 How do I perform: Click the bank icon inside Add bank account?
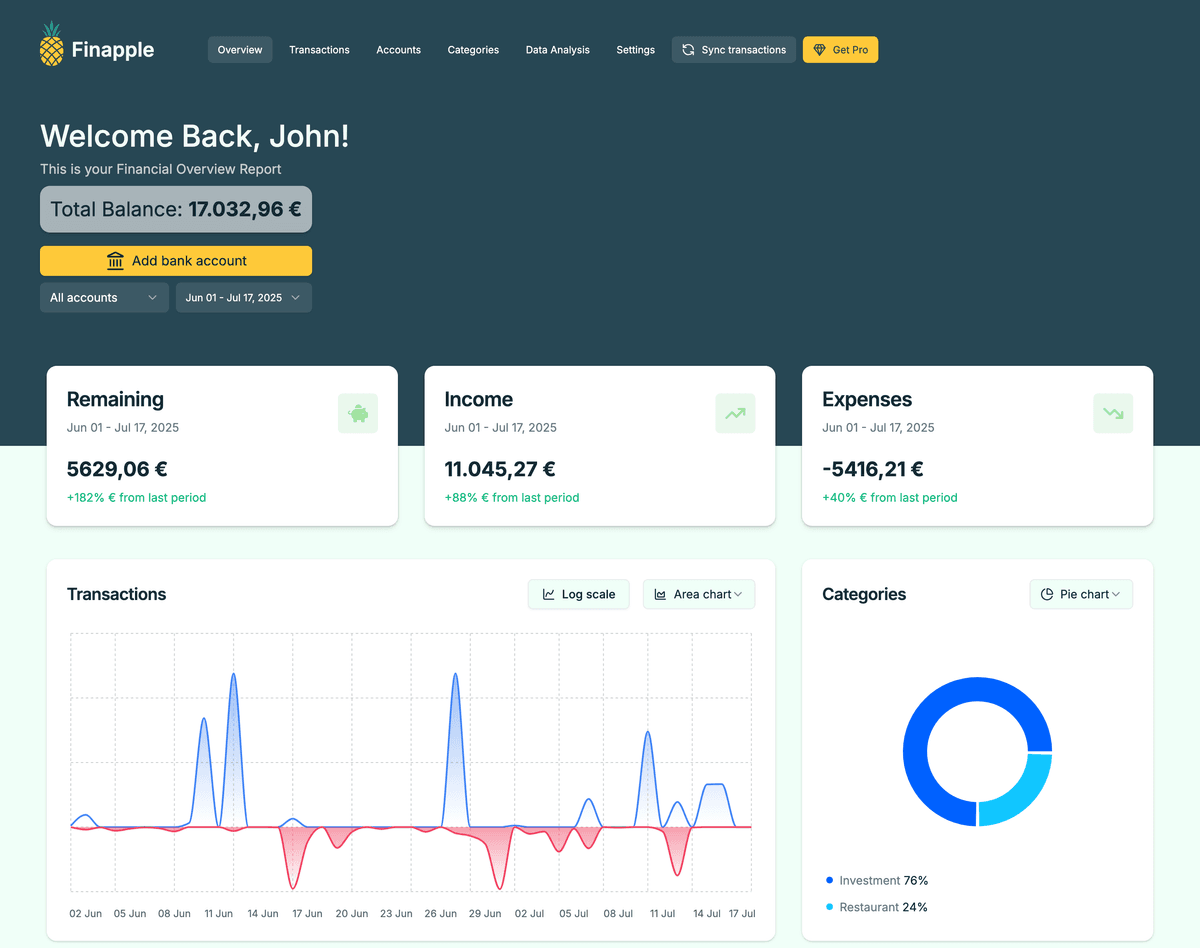click(115, 260)
